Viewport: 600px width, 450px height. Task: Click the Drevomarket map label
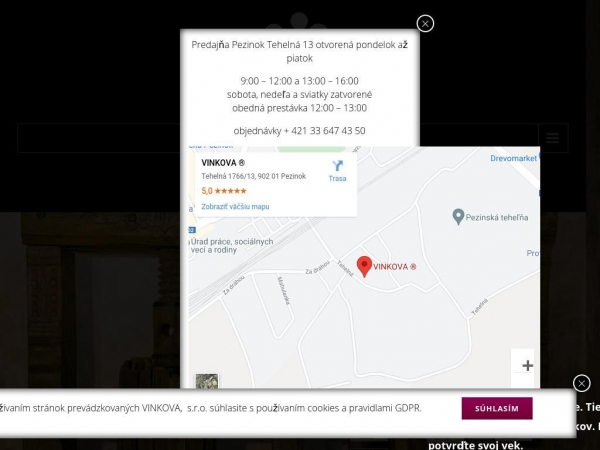pyautogui.click(x=514, y=158)
